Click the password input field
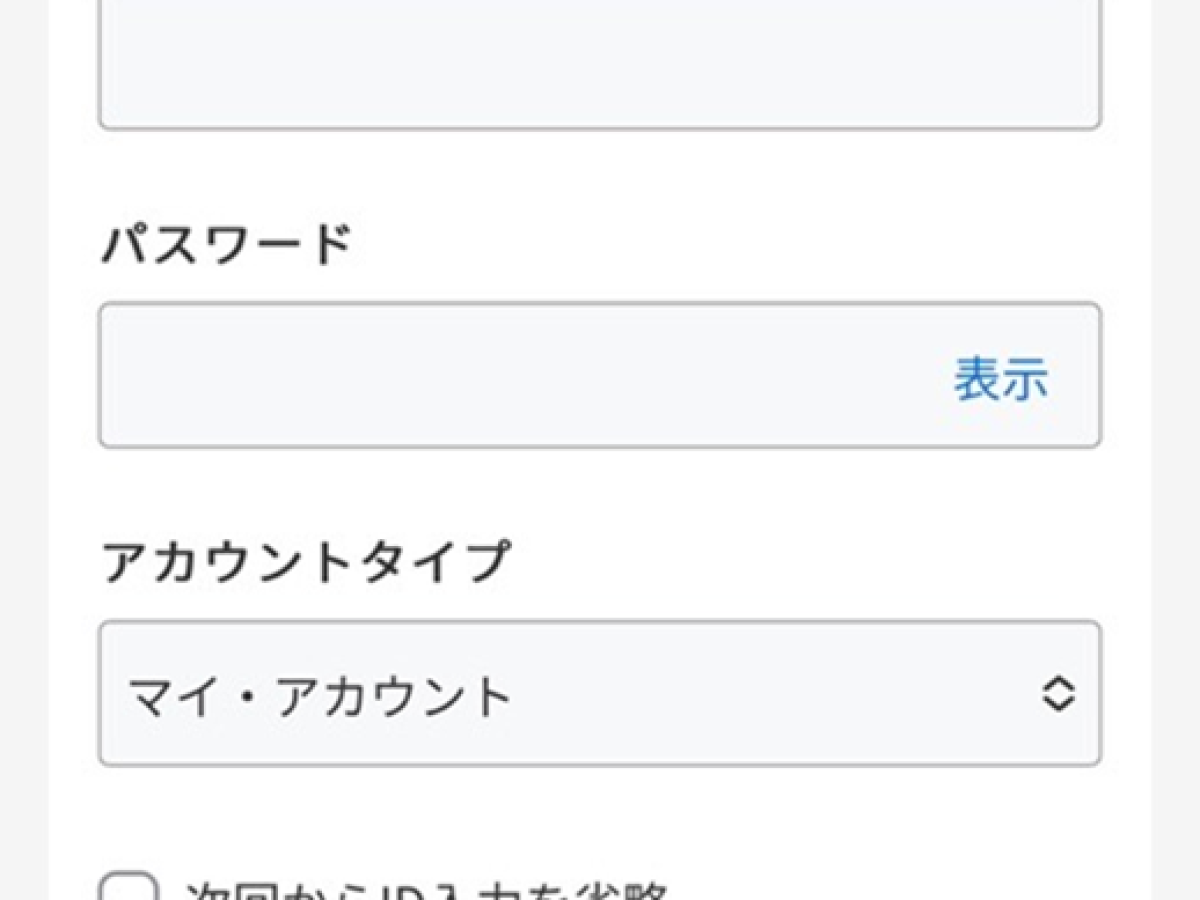The image size is (1200, 900). tap(520, 376)
